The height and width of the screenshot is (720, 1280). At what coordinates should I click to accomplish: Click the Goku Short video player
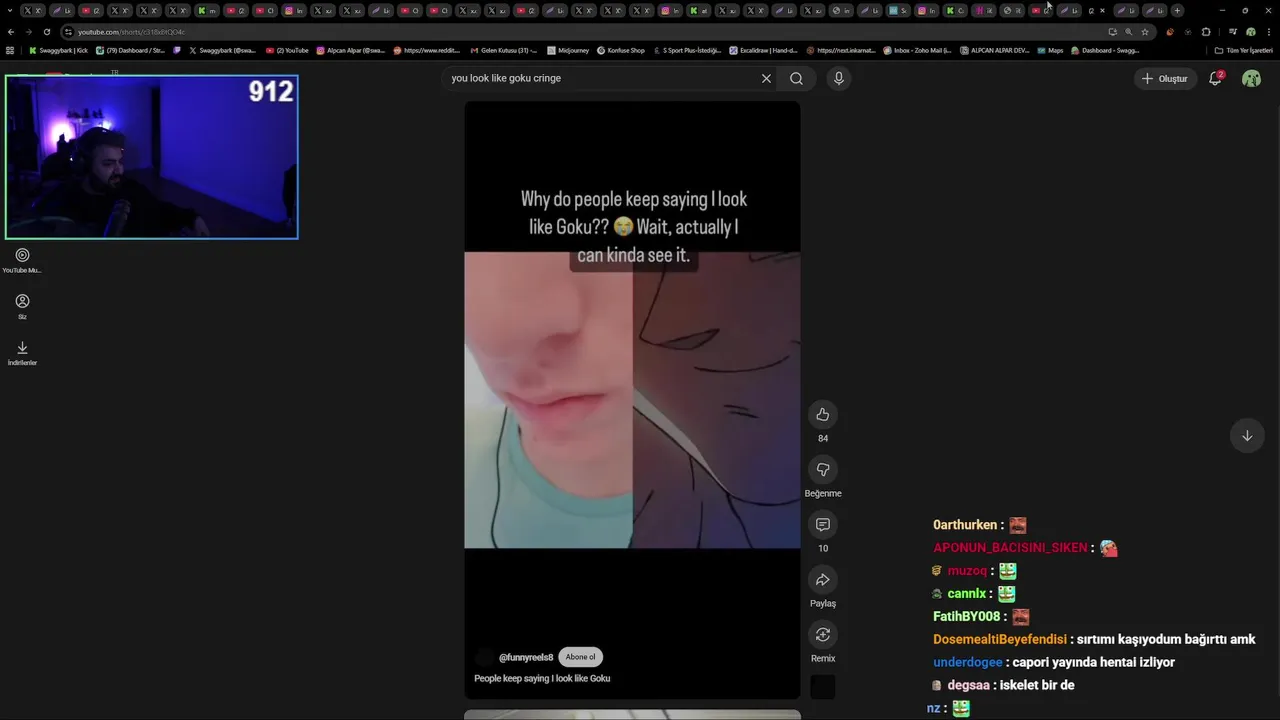632,400
